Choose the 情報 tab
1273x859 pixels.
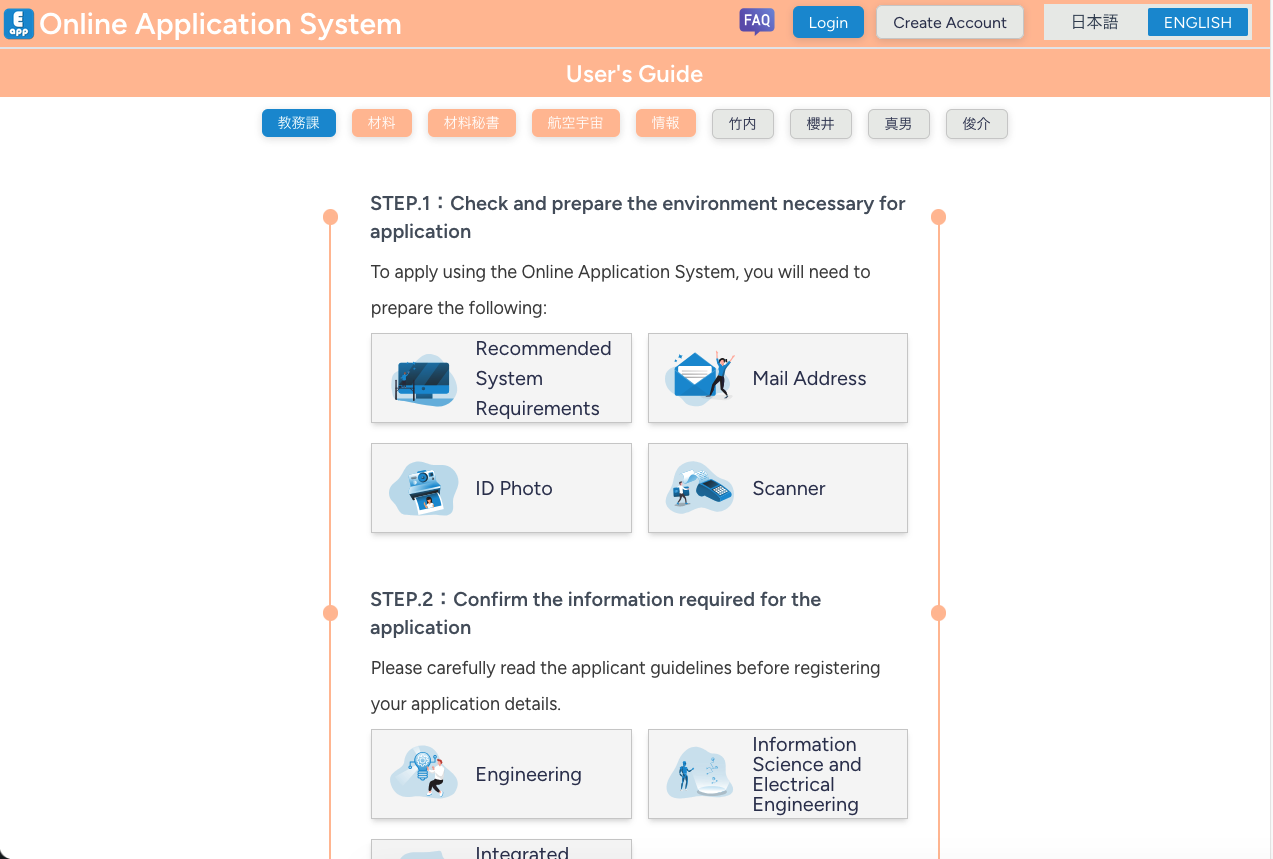tap(665, 123)
